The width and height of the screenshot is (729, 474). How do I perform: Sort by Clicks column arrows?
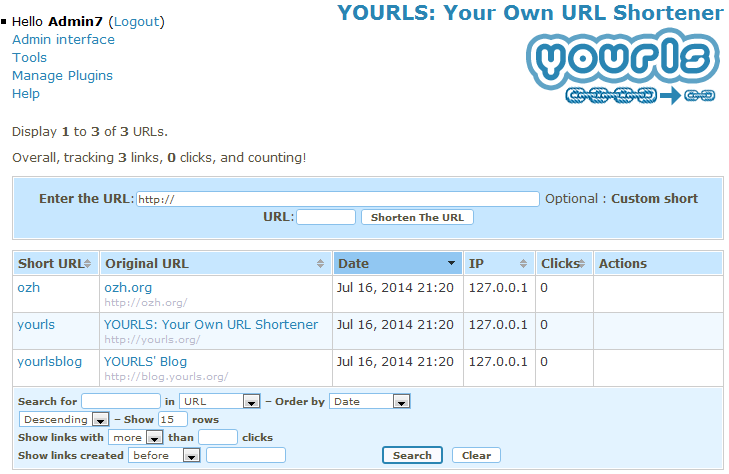[x=582, y=264]
